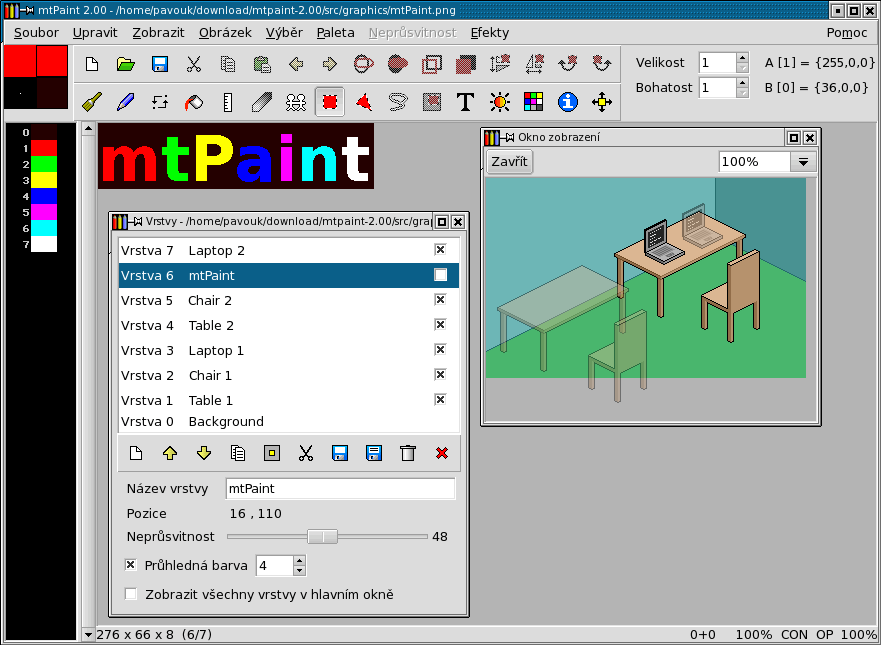The height and width of the screenshot is (645, 881).
Task: Pick the green palette colour 2
Action: 44,164
